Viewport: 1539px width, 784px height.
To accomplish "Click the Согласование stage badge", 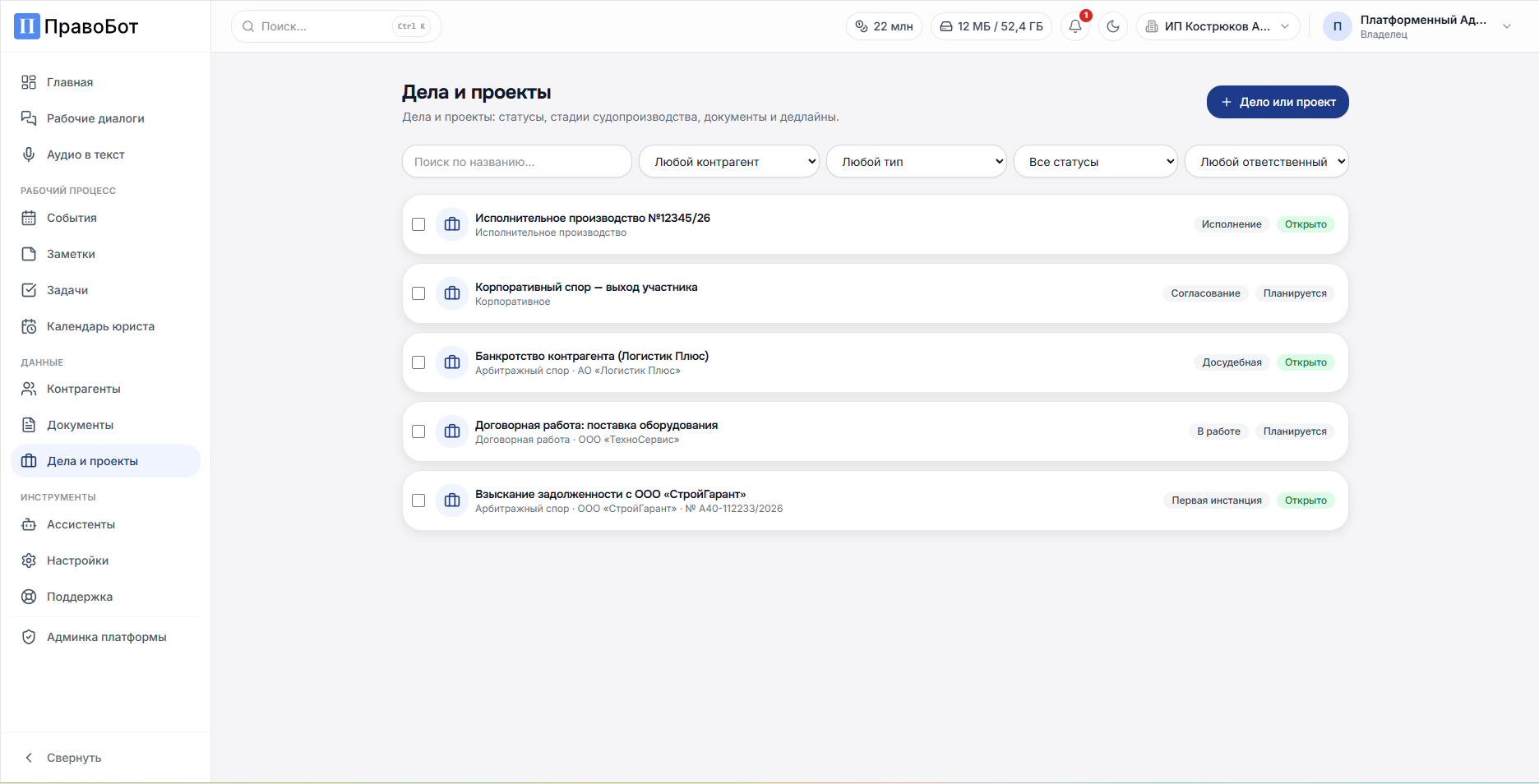I will [x=1205, y=293].
